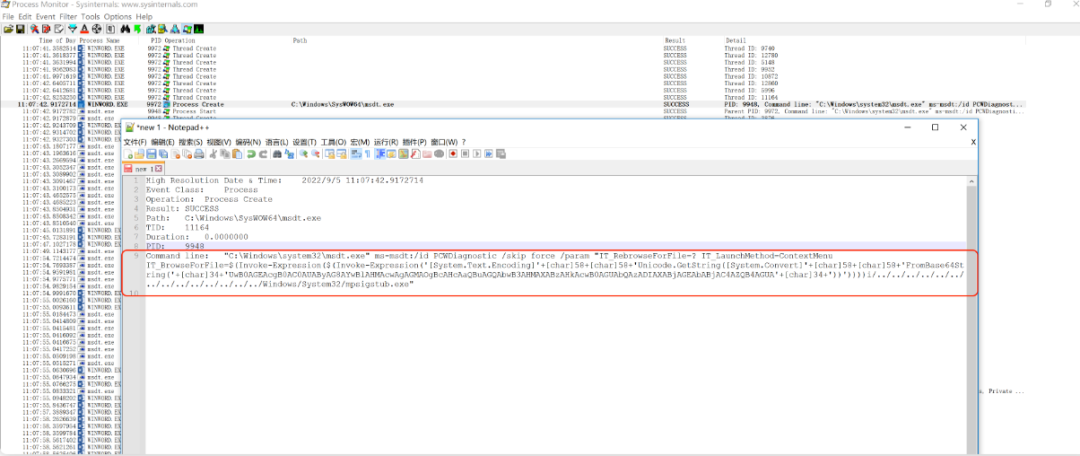Toggle show all characters pilcrow icon
Viewport: 1080px width, 456px height.
coord(368,154)
